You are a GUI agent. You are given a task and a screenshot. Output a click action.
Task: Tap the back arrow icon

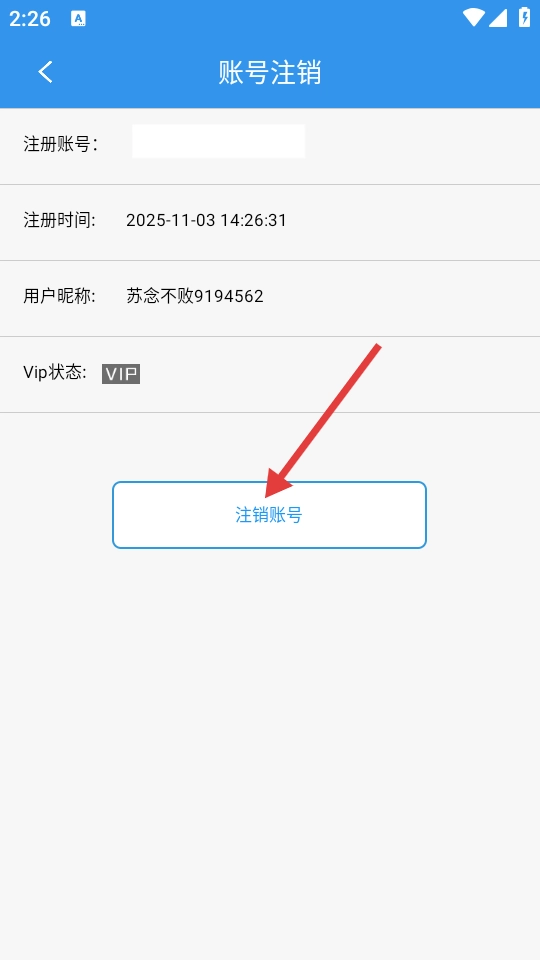tap(45, 72)
